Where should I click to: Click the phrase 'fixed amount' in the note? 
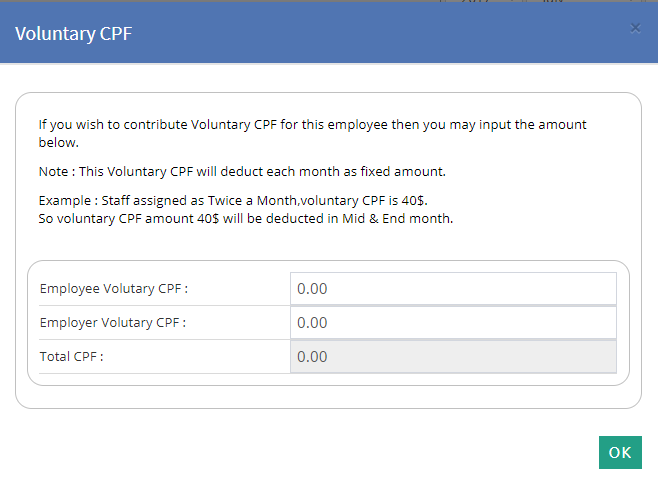point(405,170)
